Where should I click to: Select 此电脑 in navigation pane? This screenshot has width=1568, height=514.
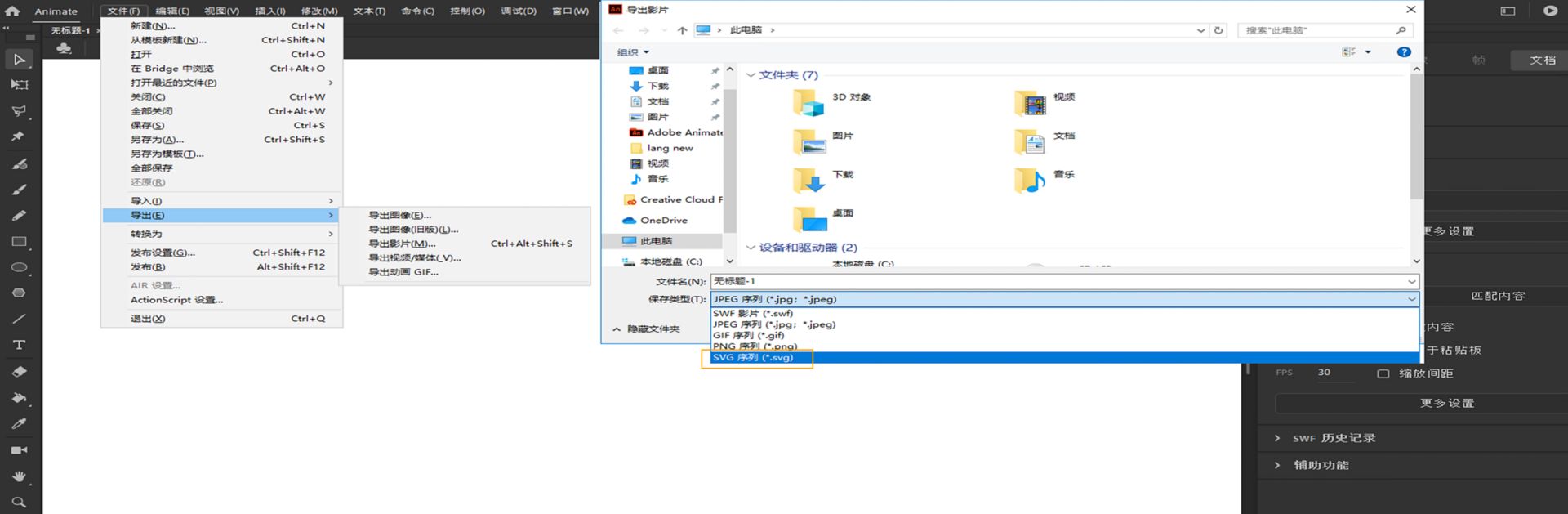(656, 241)
